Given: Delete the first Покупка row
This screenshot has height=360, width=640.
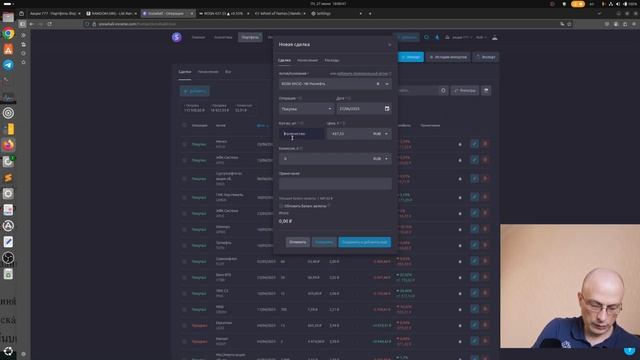Looking at the screenshot, I should coord(485,144).
